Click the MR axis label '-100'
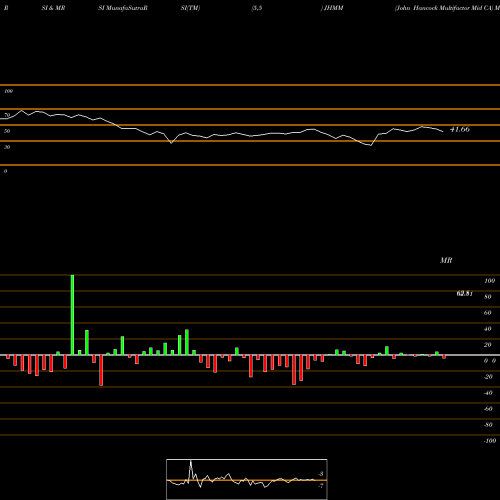The width and height of the screenshot is (500, 500). pos(490,441)
